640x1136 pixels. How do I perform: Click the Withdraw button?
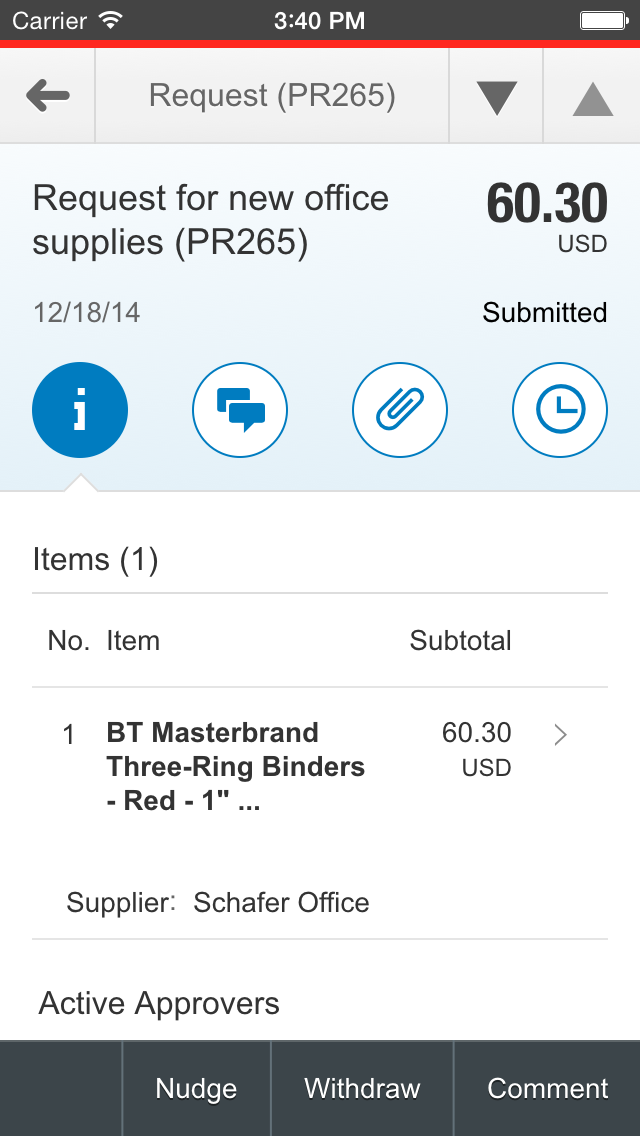[362, 1088]
